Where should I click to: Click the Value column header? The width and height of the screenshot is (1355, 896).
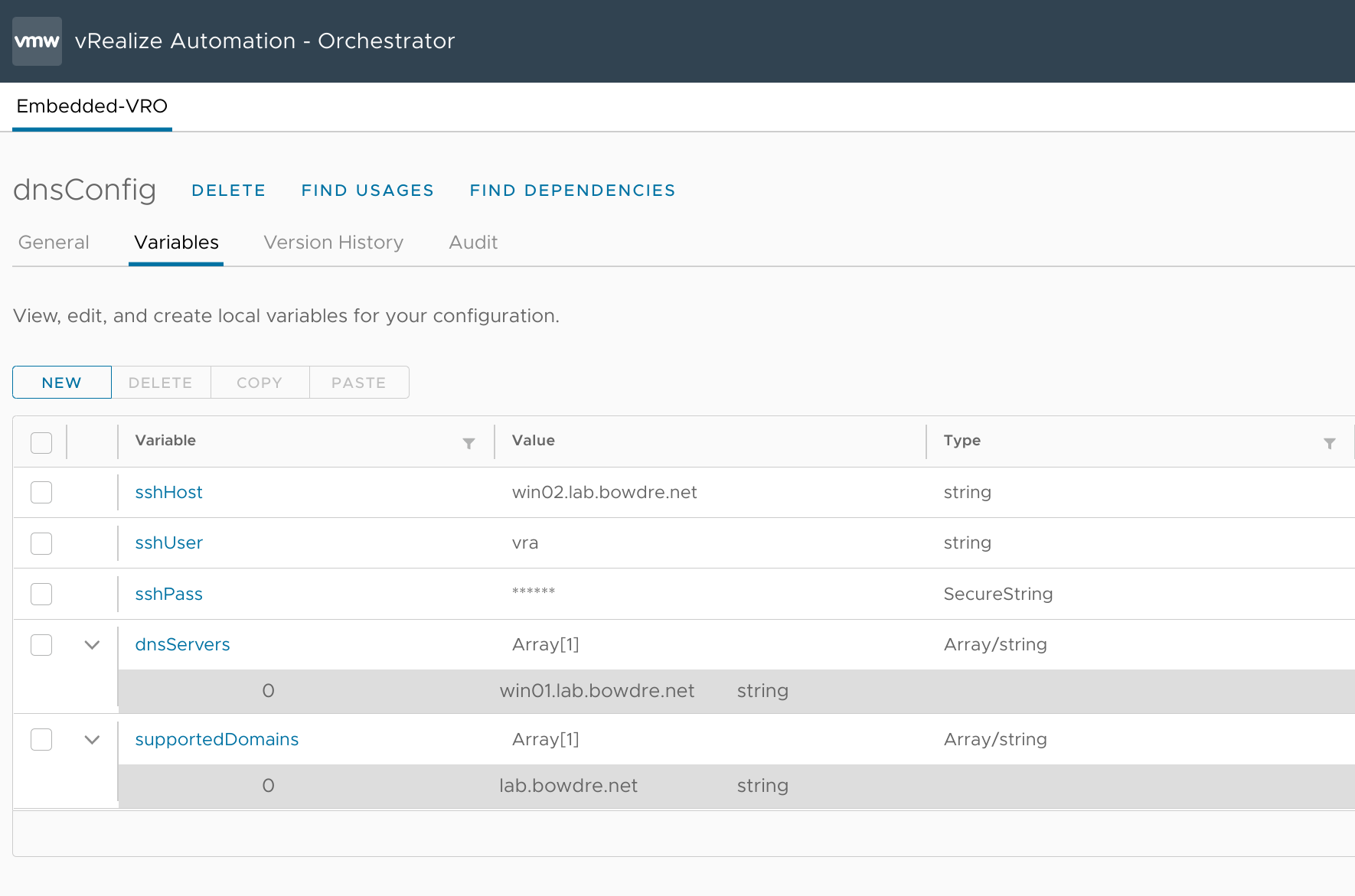tap(534, 440)
